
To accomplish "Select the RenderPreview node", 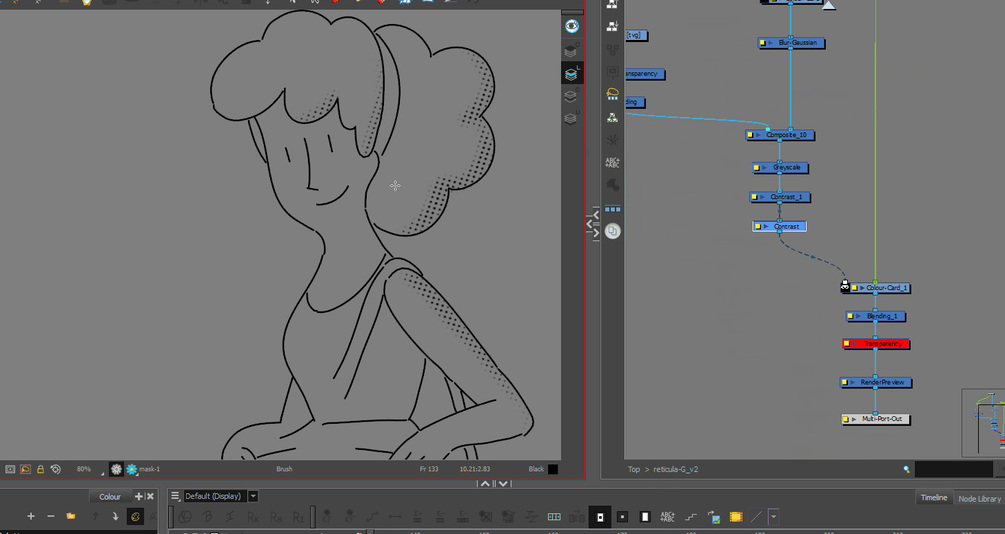I will [876, 383].
